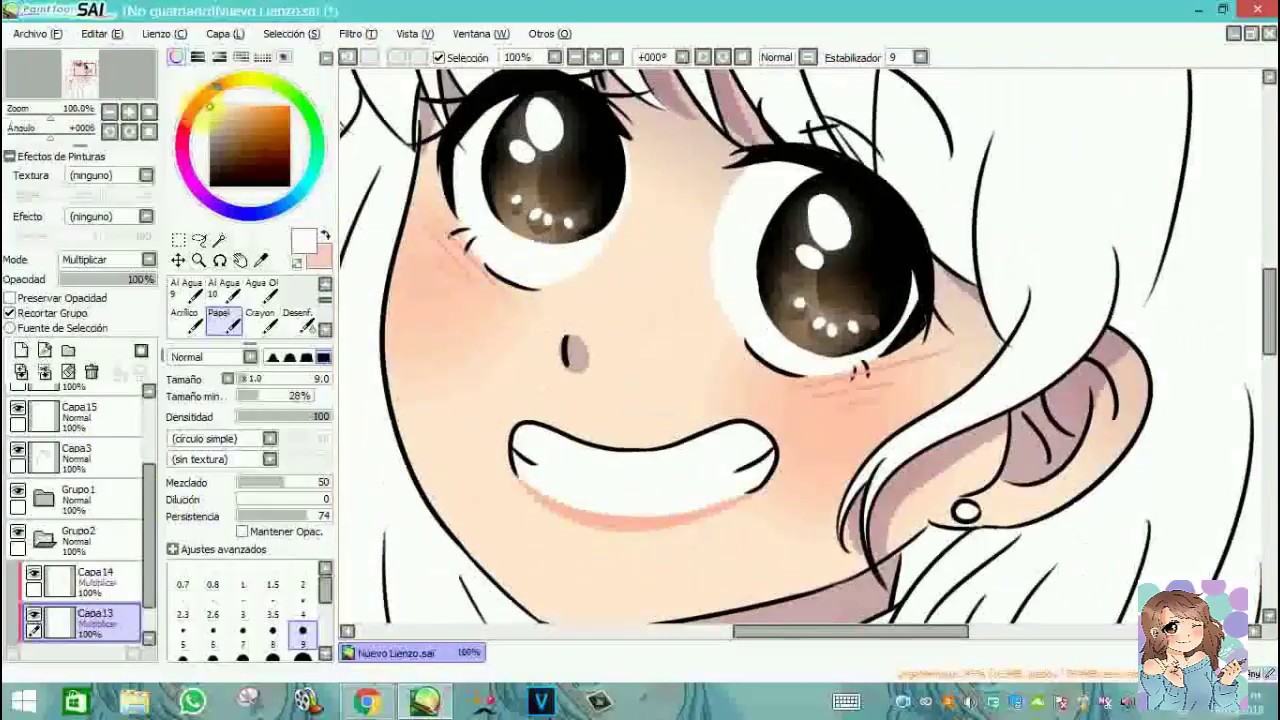The width and height of the screenshot is (1280, 720).
Task: Open the círculo simple brush shape dropdown
Action: [270, 439]
